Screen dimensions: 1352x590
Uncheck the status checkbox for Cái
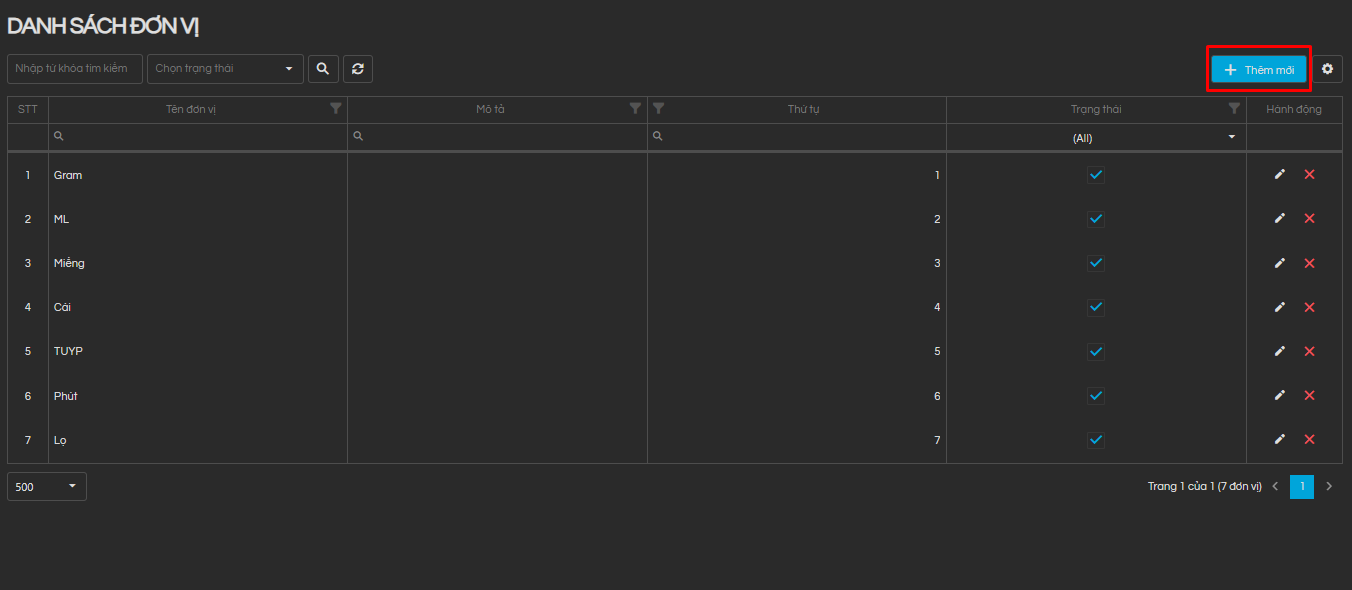coord(1096,307)
